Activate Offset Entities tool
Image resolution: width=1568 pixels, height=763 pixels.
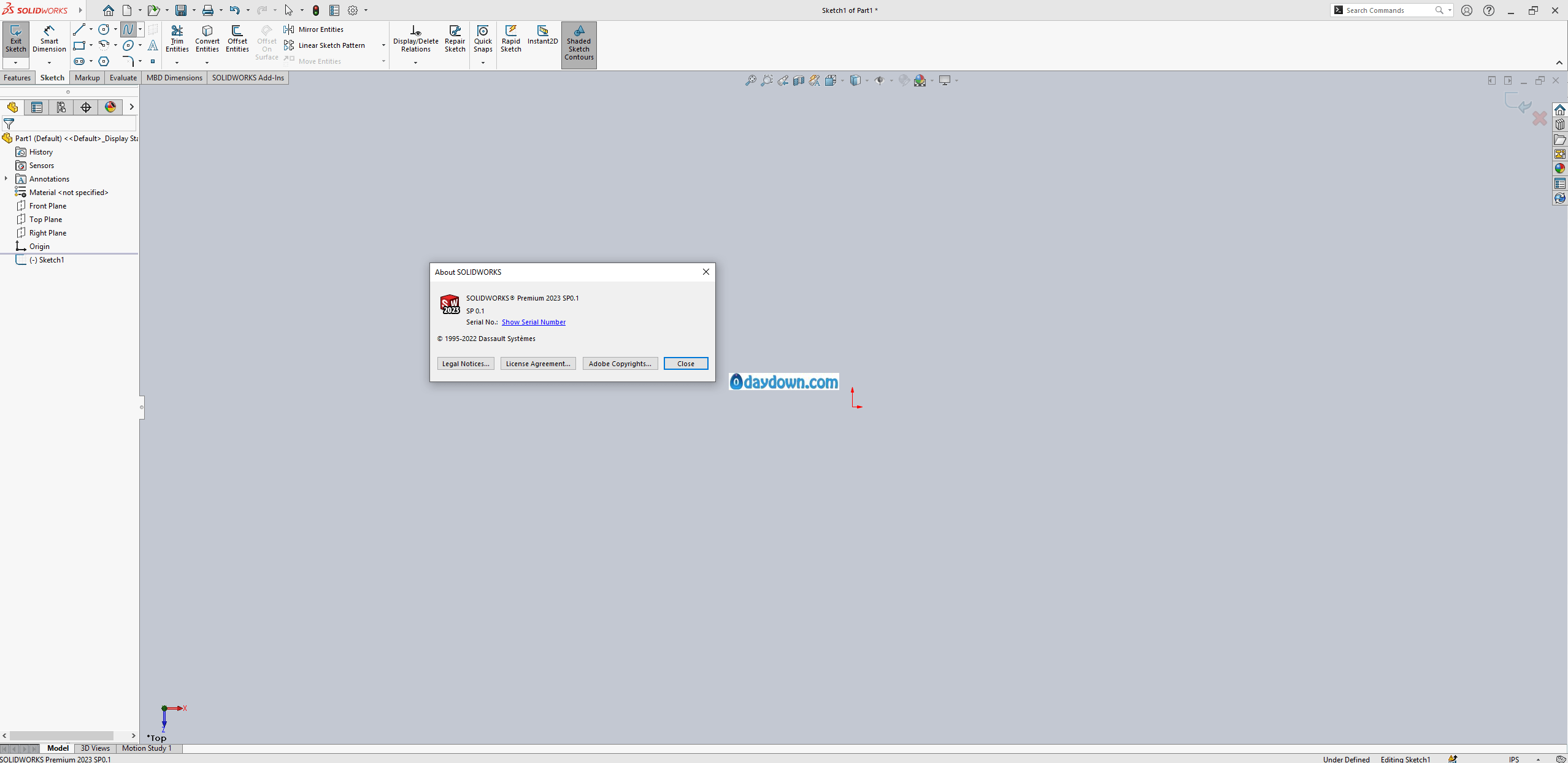(x=237, y=39)
